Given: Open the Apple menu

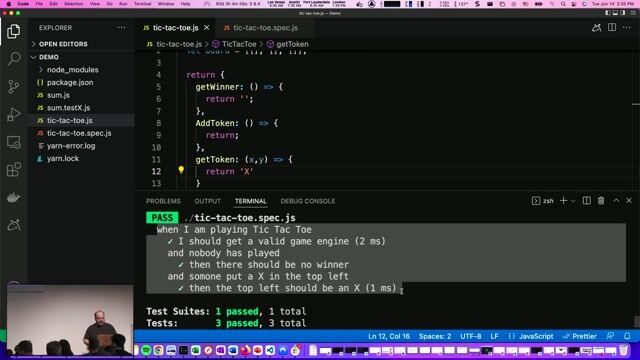Looking at the screenshot, I should (x=9, y=4).
